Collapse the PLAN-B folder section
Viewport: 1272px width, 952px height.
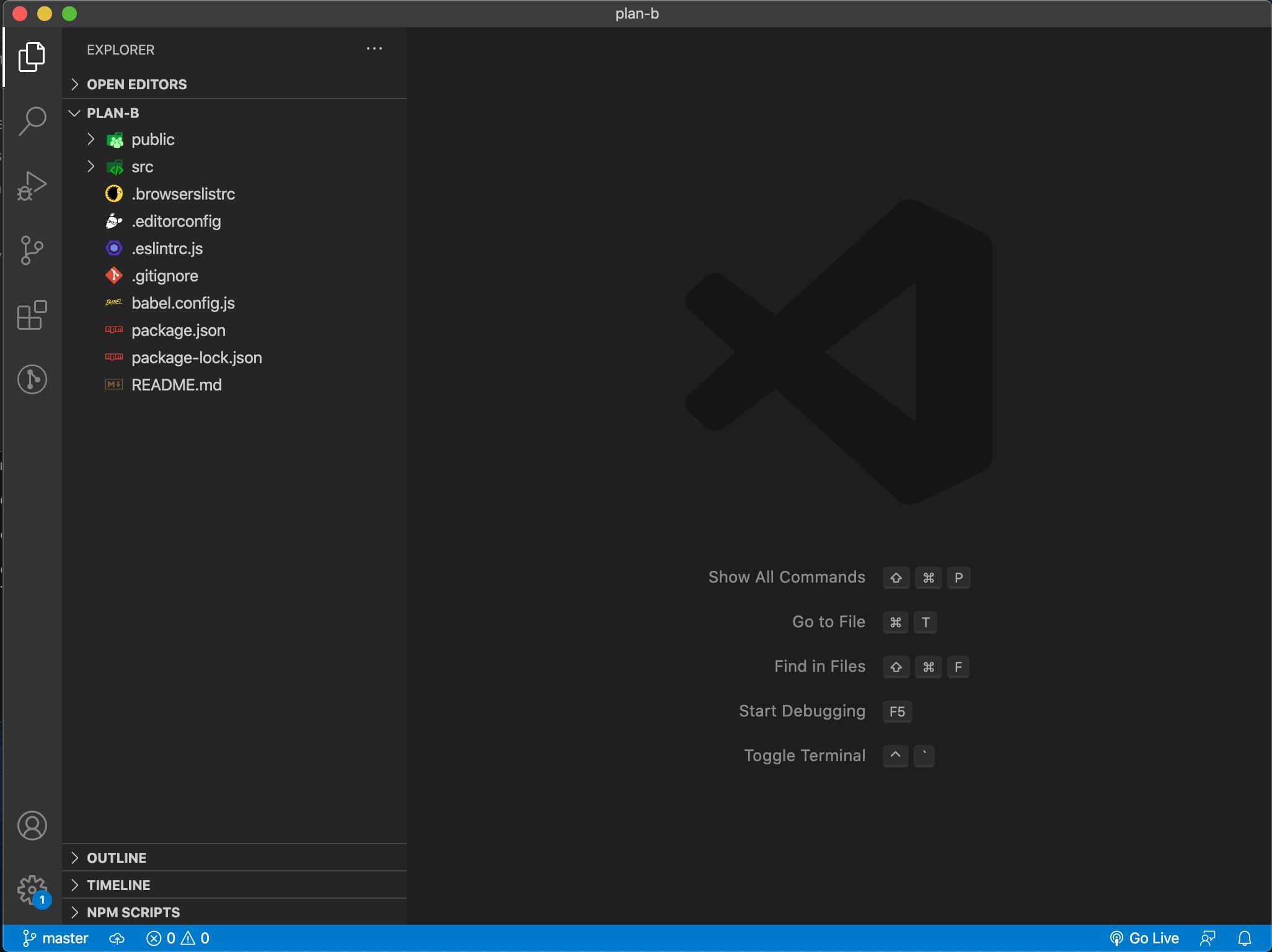tap(234, 113)
